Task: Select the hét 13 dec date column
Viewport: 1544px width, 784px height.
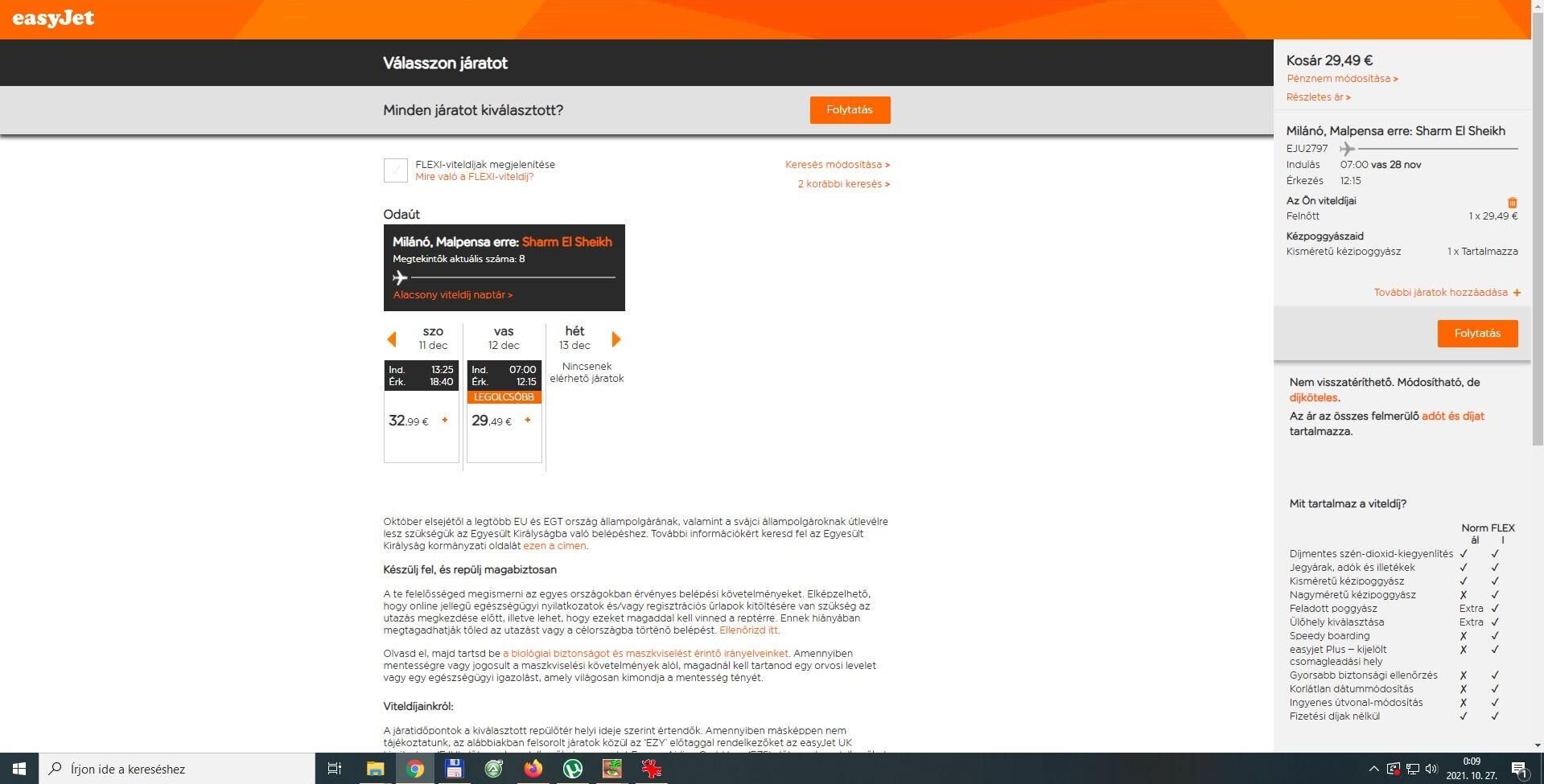Action: (x=574, y=338)
